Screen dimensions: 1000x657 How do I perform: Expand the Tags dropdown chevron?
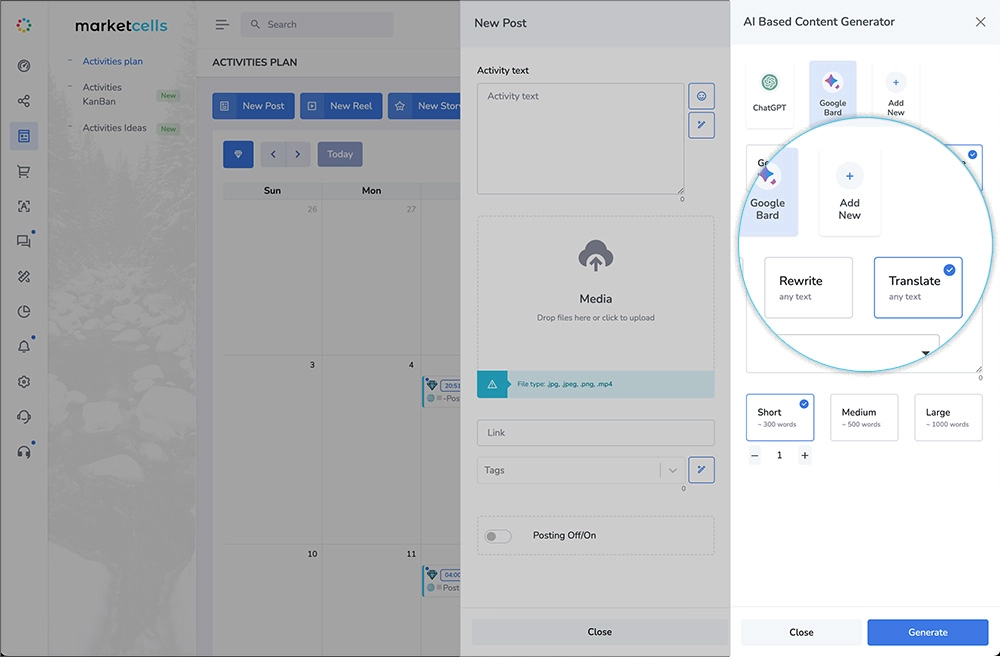[x=672, y=470]
